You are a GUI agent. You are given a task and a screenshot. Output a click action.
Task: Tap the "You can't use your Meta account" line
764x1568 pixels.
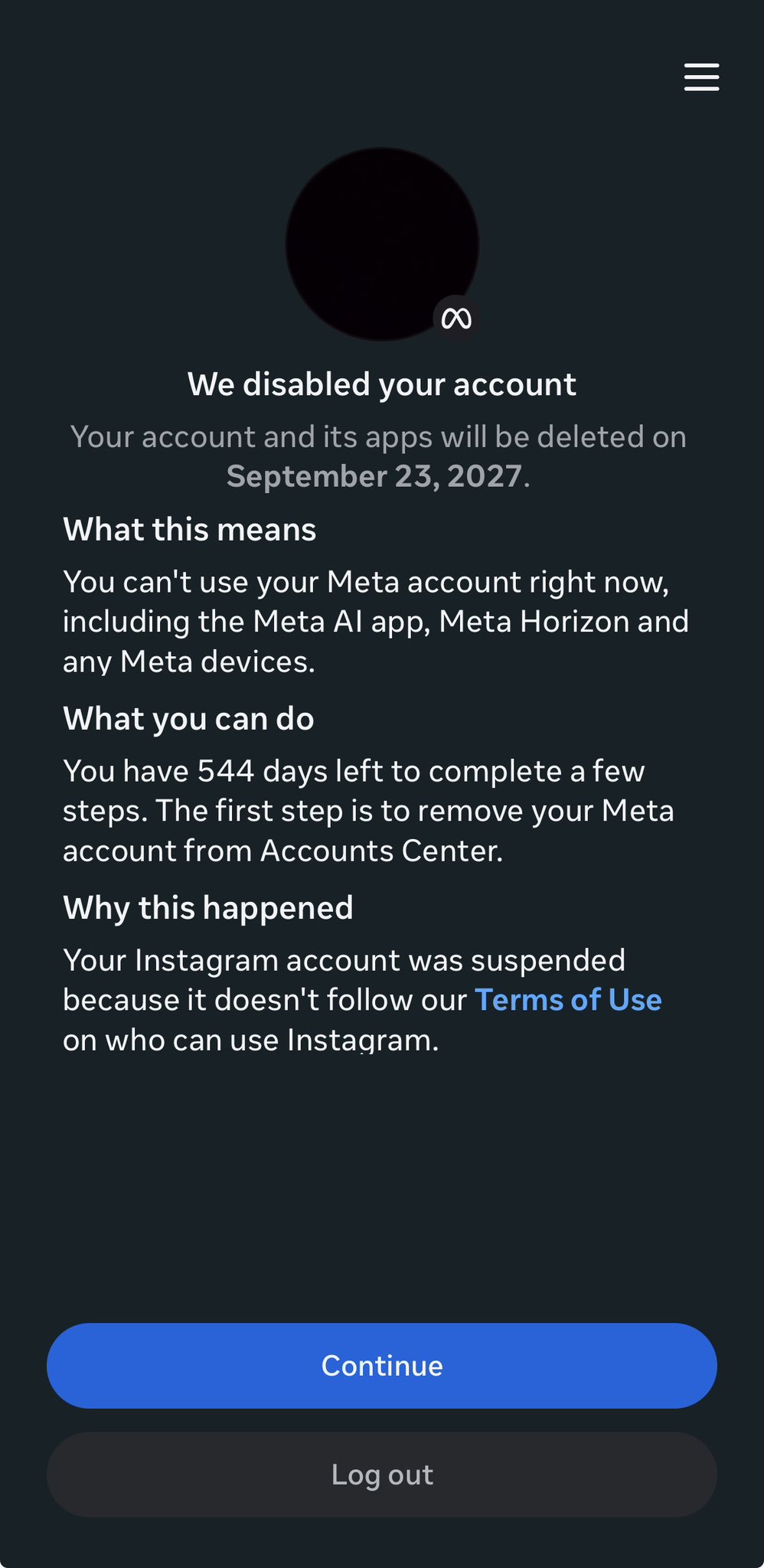pos(366,582)
